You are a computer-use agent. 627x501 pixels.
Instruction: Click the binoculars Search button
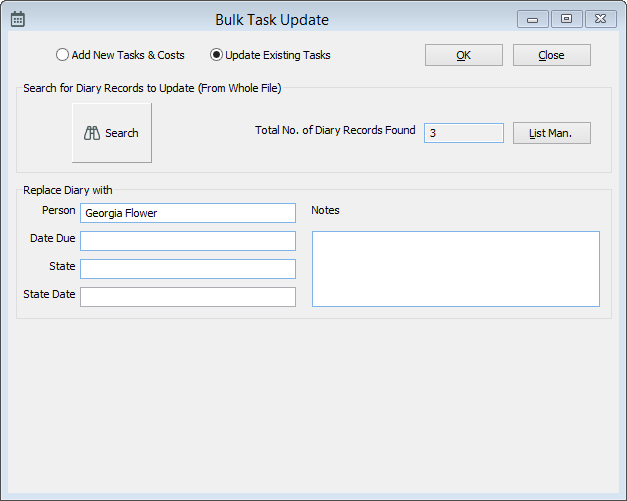coord(112,133)
